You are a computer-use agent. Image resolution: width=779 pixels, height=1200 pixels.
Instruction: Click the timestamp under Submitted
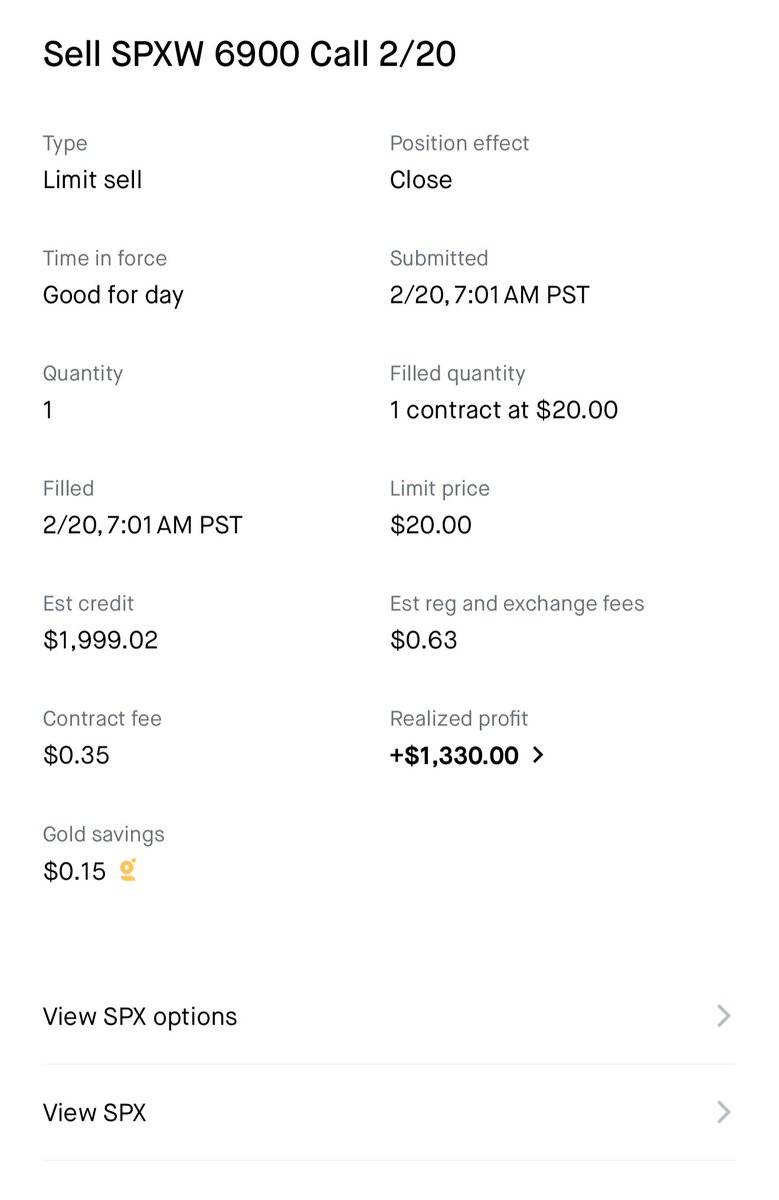pos(489,295)
